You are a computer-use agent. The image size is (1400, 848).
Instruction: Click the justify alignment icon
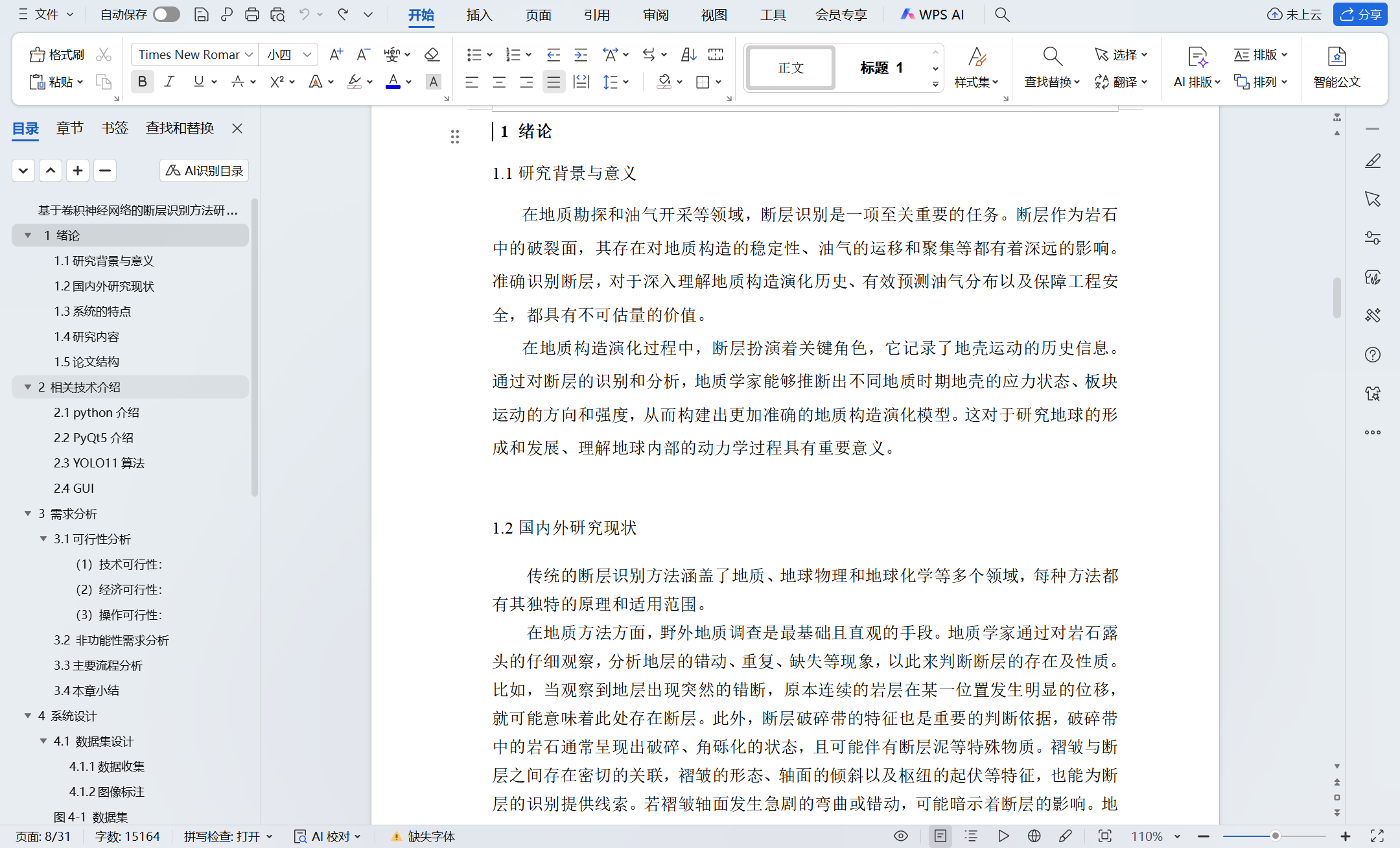554,82
